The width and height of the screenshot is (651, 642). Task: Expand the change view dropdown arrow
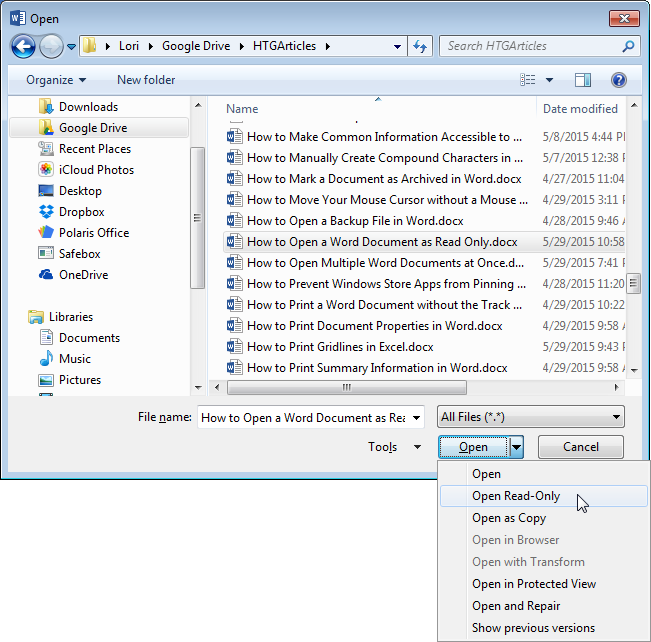pos(550,80)
